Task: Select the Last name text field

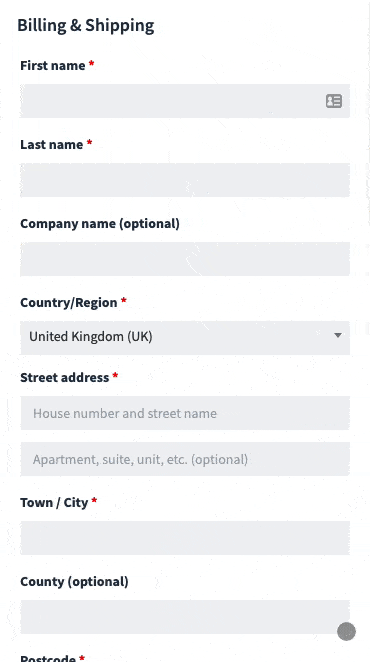Action: pyautogui.click(x=185, y=180)
